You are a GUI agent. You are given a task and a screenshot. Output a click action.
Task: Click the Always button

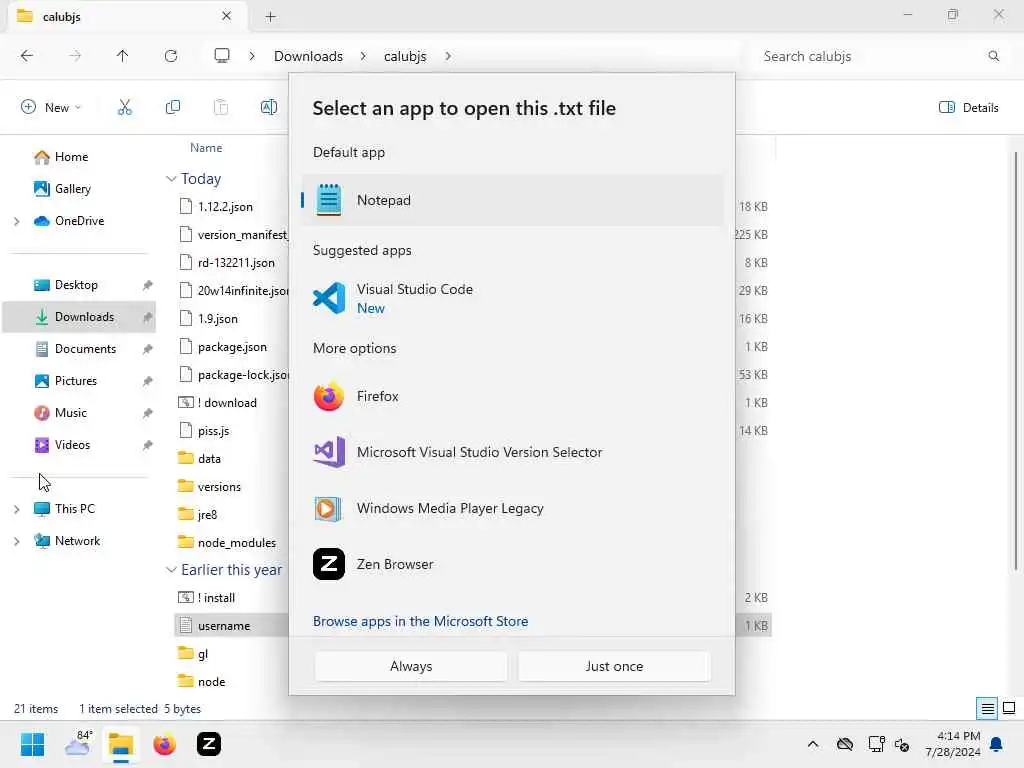coord(411,666)
